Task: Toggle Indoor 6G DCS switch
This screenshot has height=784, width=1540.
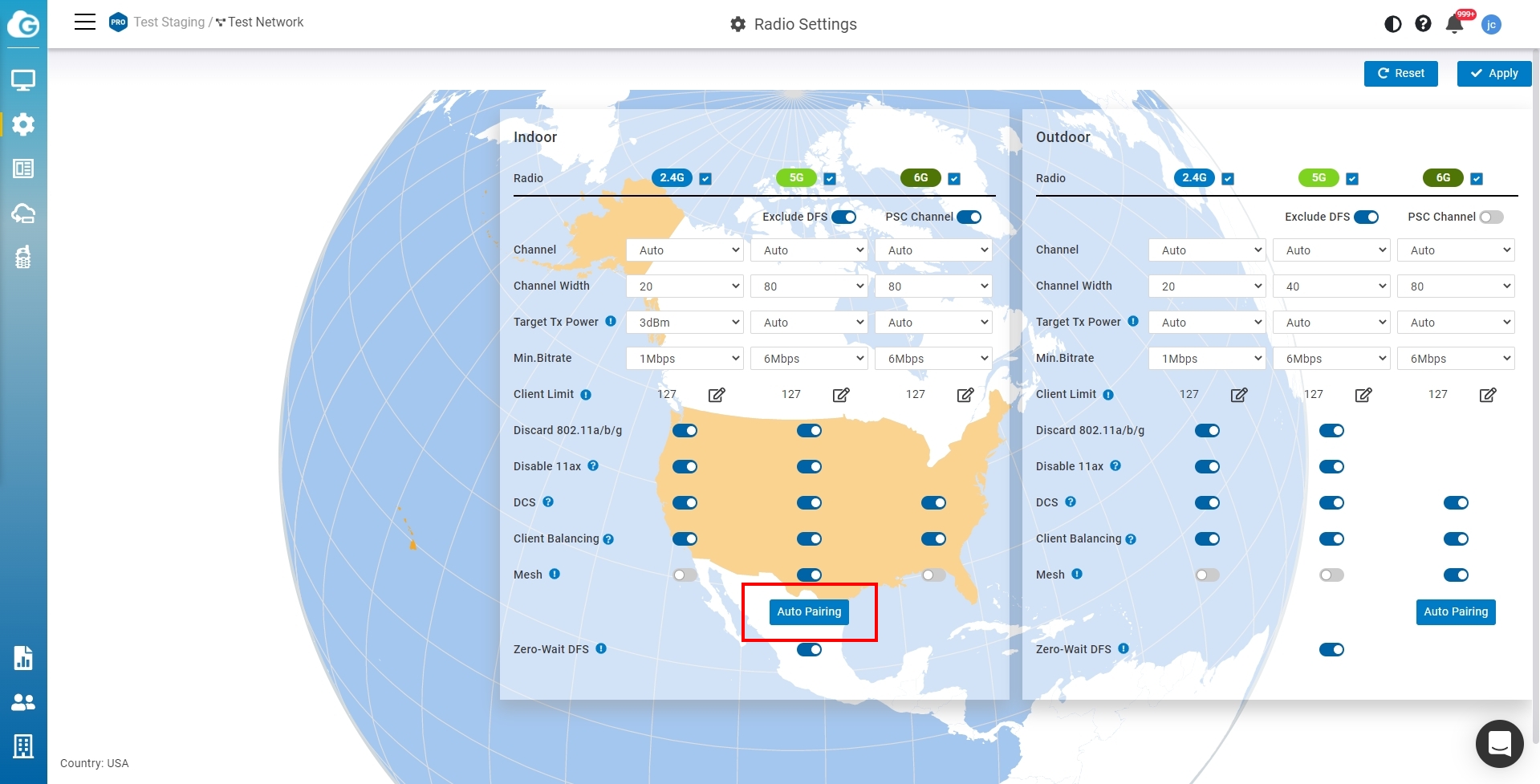Action: click(933, 503)
